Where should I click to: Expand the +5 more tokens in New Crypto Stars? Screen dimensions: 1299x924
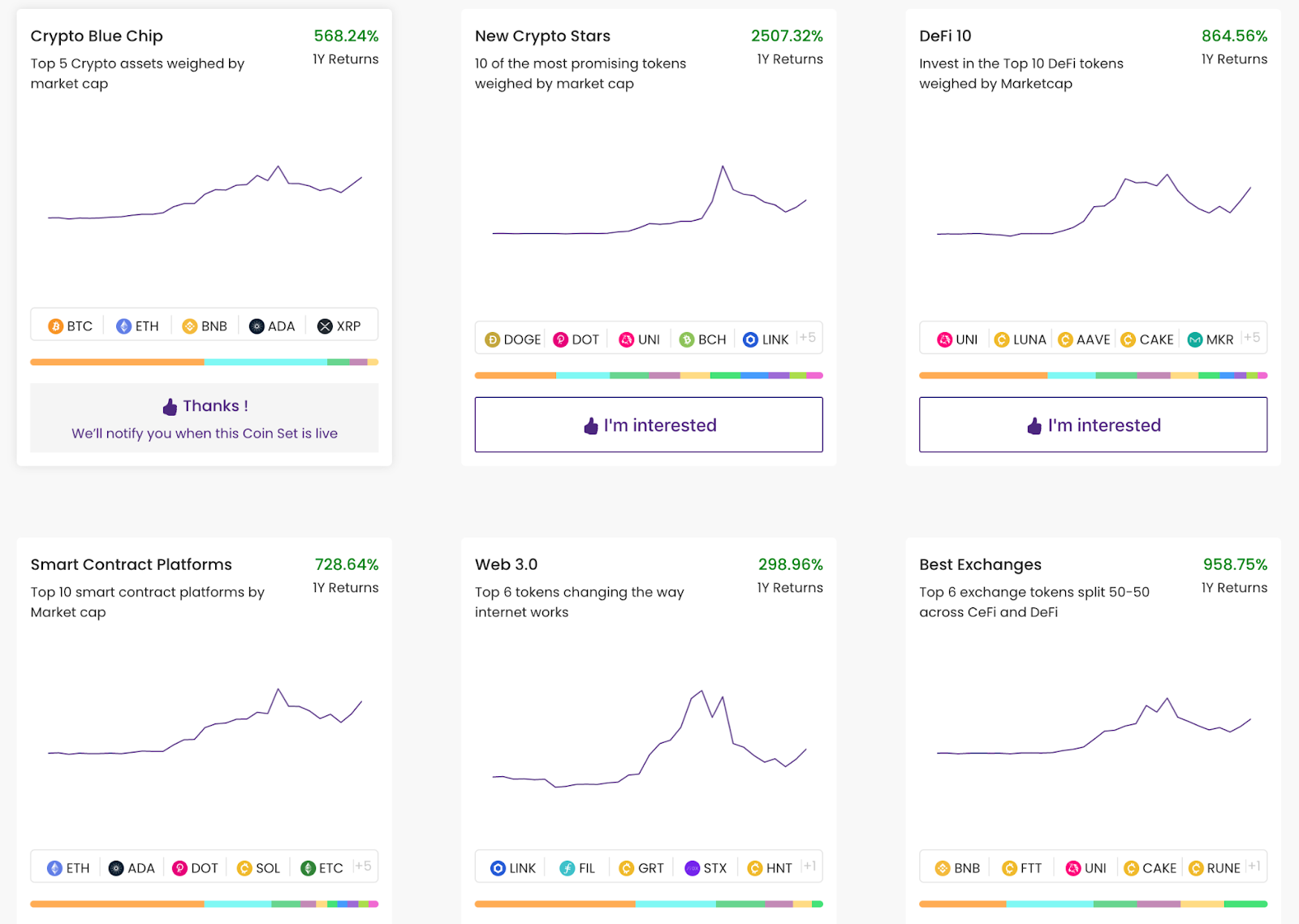click(x=807, y=338)
